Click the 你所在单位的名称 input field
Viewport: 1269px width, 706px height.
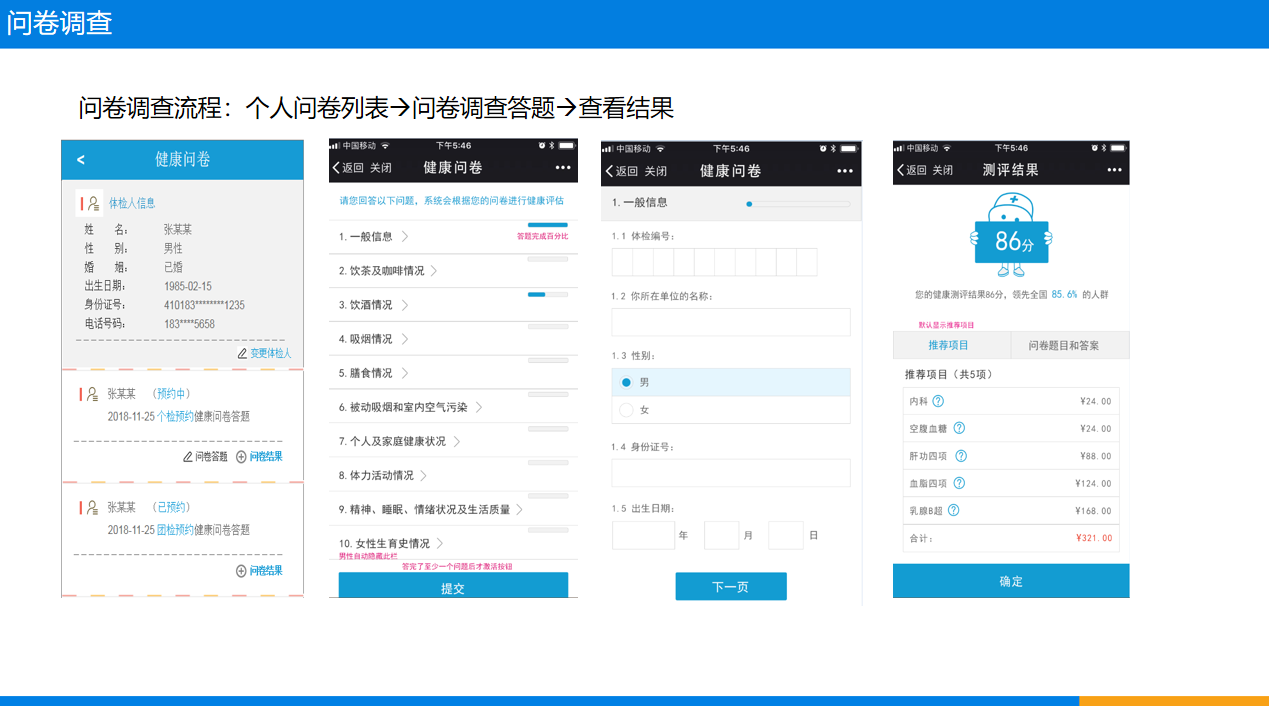point(731,322)
